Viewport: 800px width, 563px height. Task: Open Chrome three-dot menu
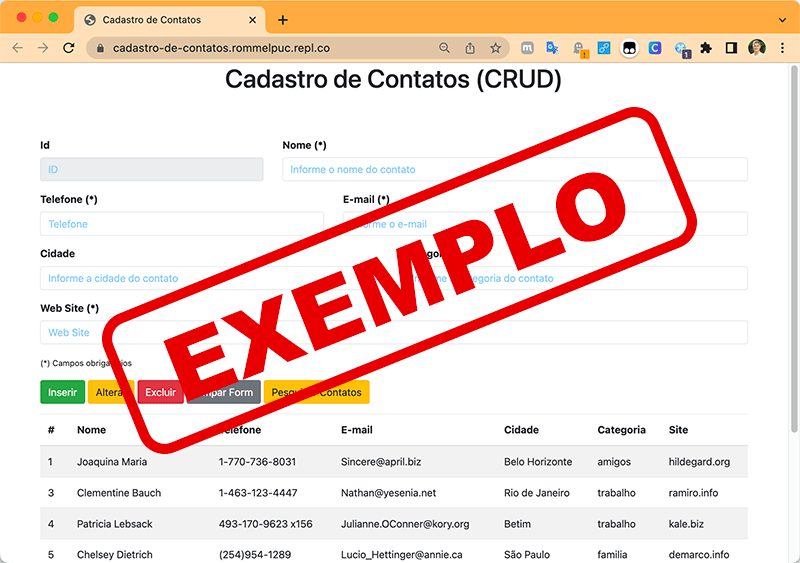tap(783, 48)
